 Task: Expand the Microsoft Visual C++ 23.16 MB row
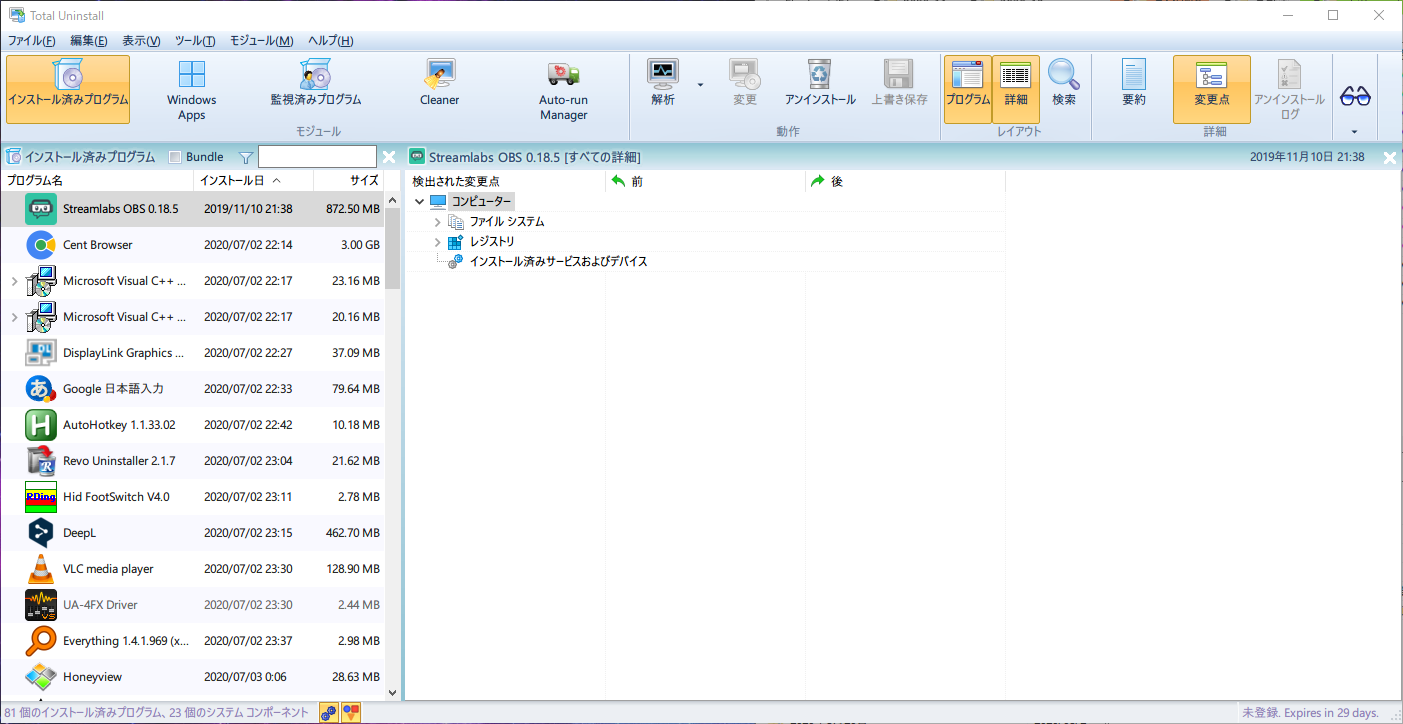pyautogui.click(x=13, y=281)
